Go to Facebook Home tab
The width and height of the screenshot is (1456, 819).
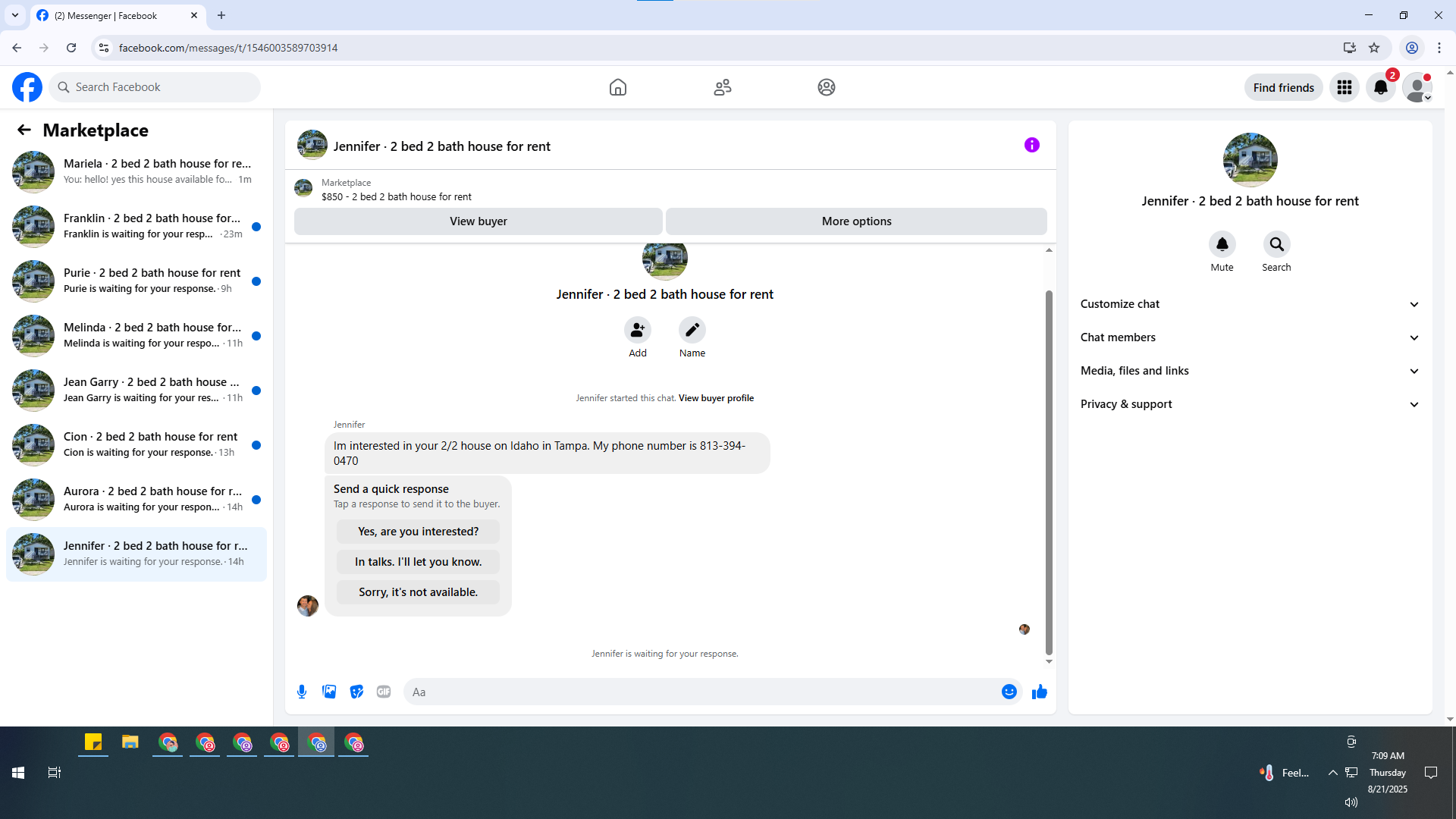tap(618, 87)
